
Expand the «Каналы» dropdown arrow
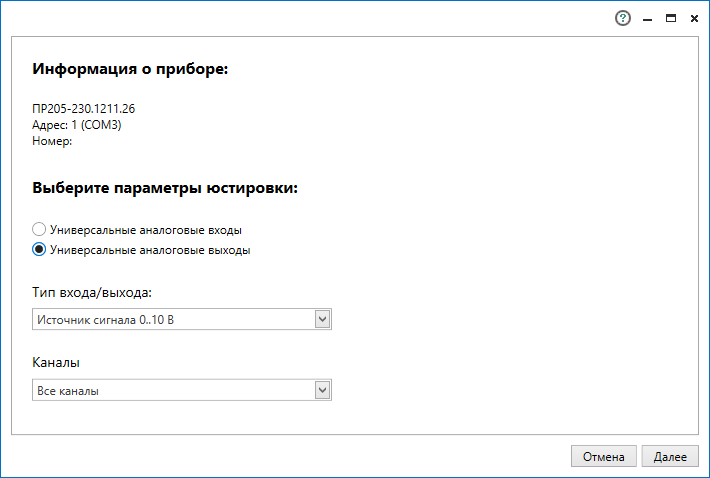pos(322,390)
